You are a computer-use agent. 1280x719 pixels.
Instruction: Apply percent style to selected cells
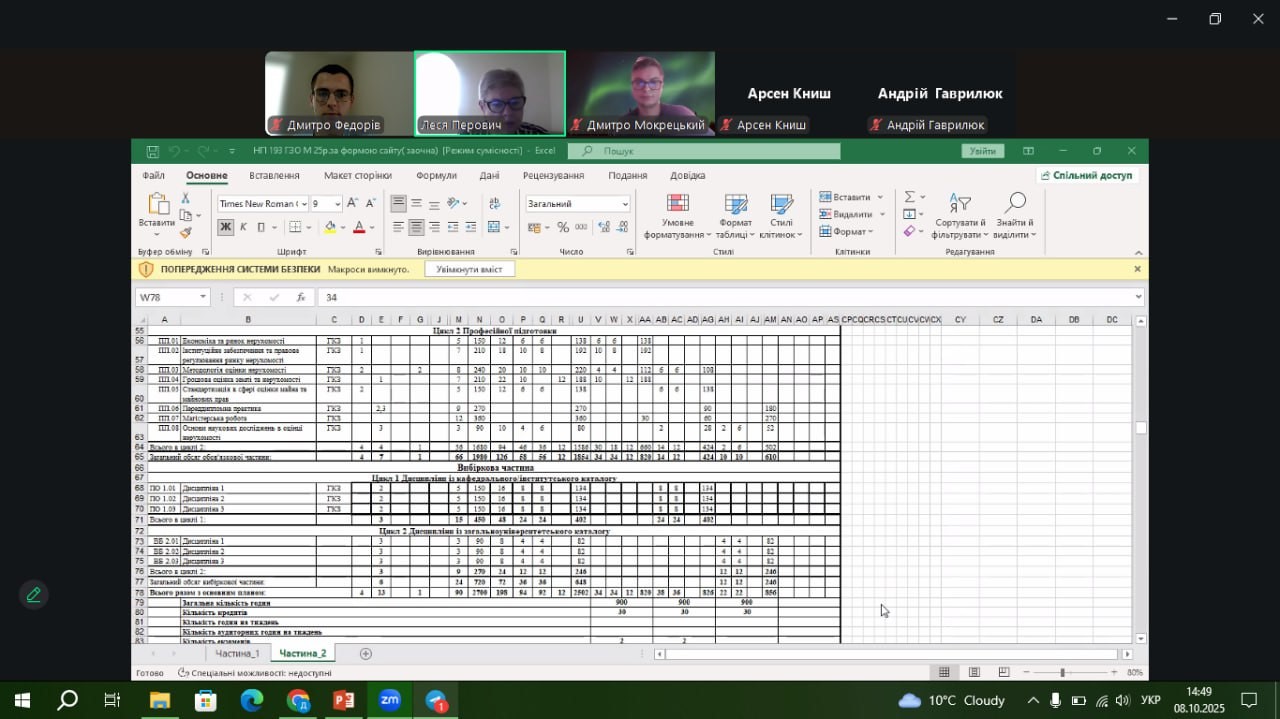[563, 227]
